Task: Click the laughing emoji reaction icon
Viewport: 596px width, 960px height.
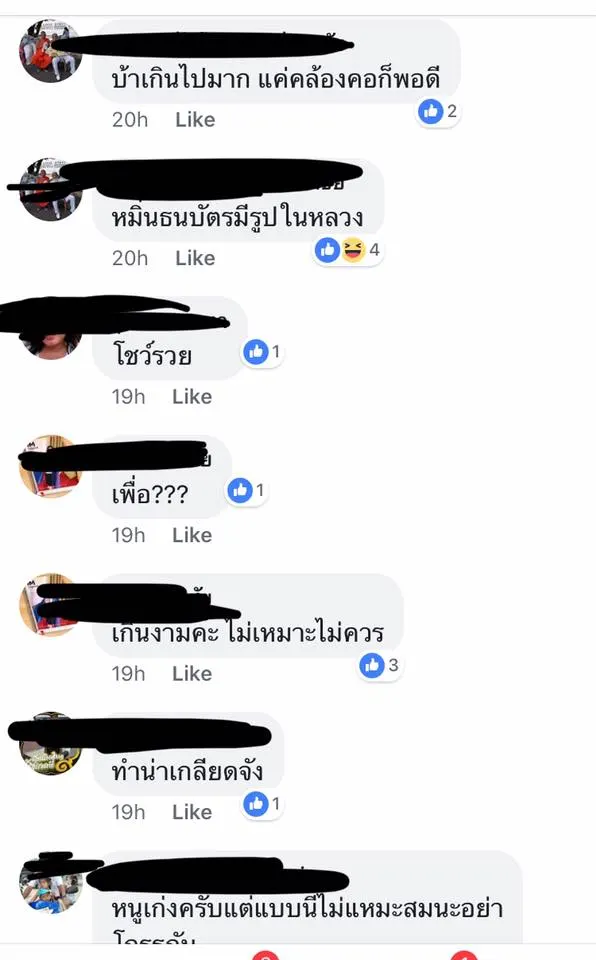Action: (353, 250)
